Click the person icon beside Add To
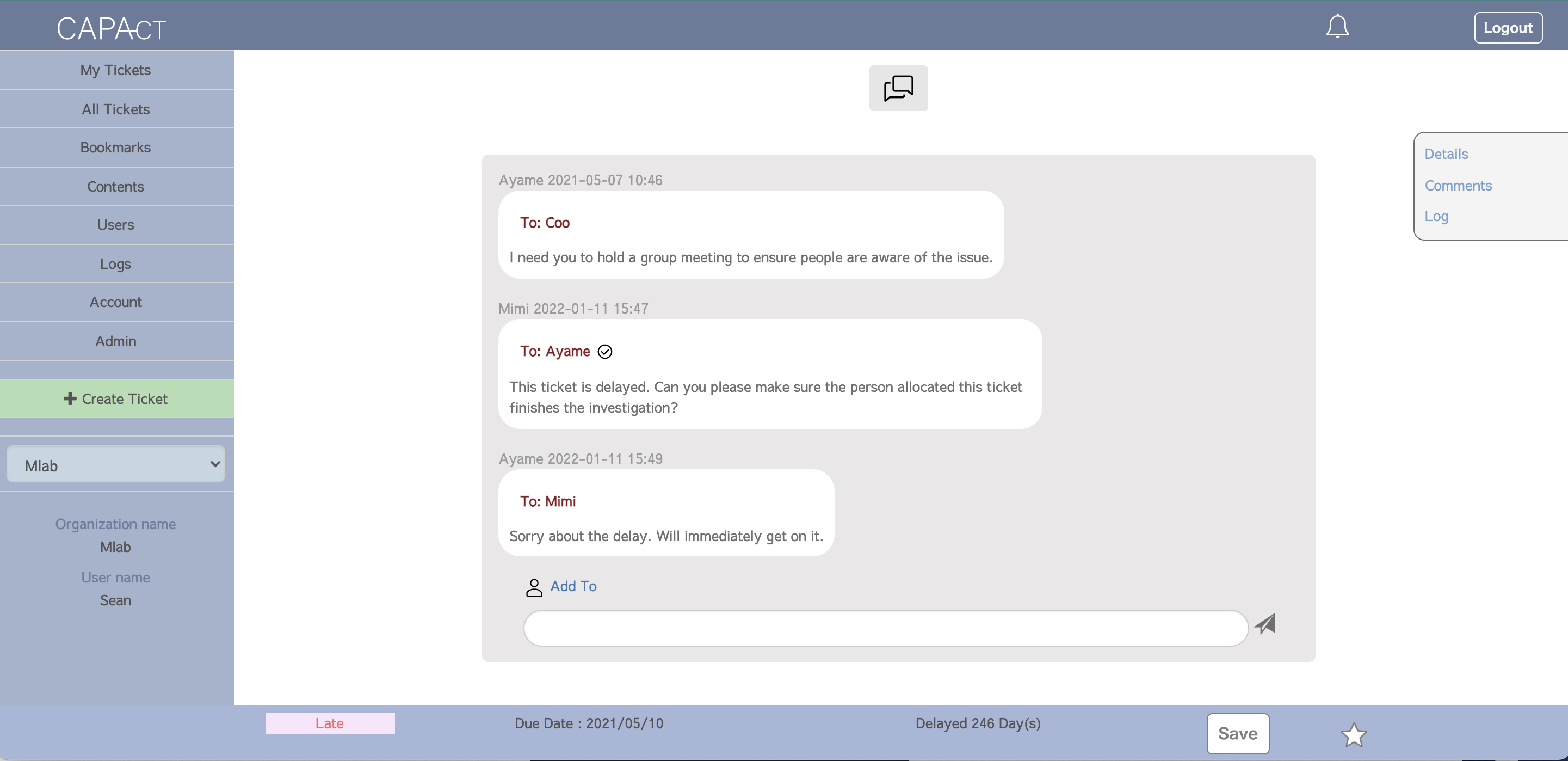The height and width of the screenshot is (761, 1568). pyautogui.click(x=533, y=587)
